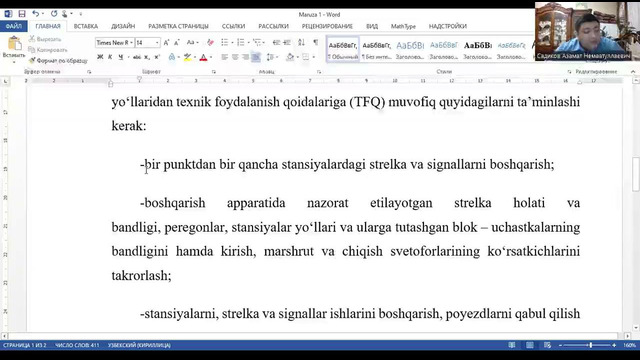Toggle italic formatting (К)
Image resolution: width=640 pixels, height=360 pixels.
(x=110, y=57)
